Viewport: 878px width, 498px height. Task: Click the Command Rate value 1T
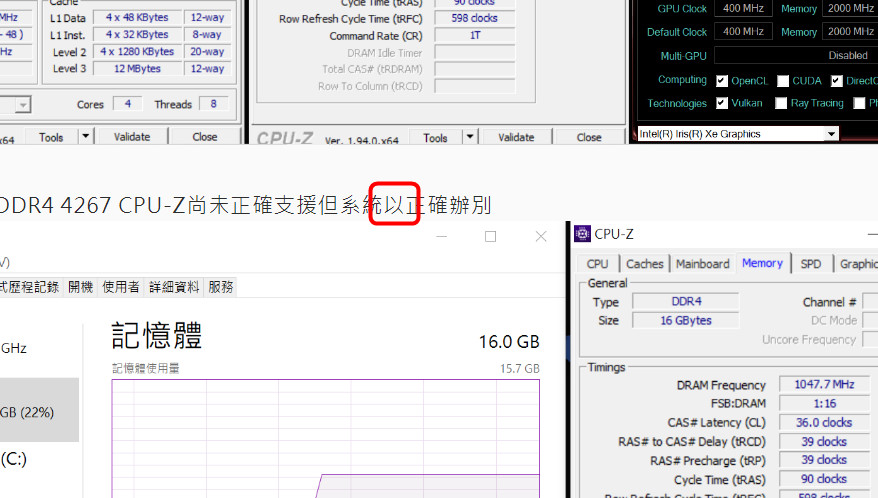475,35
